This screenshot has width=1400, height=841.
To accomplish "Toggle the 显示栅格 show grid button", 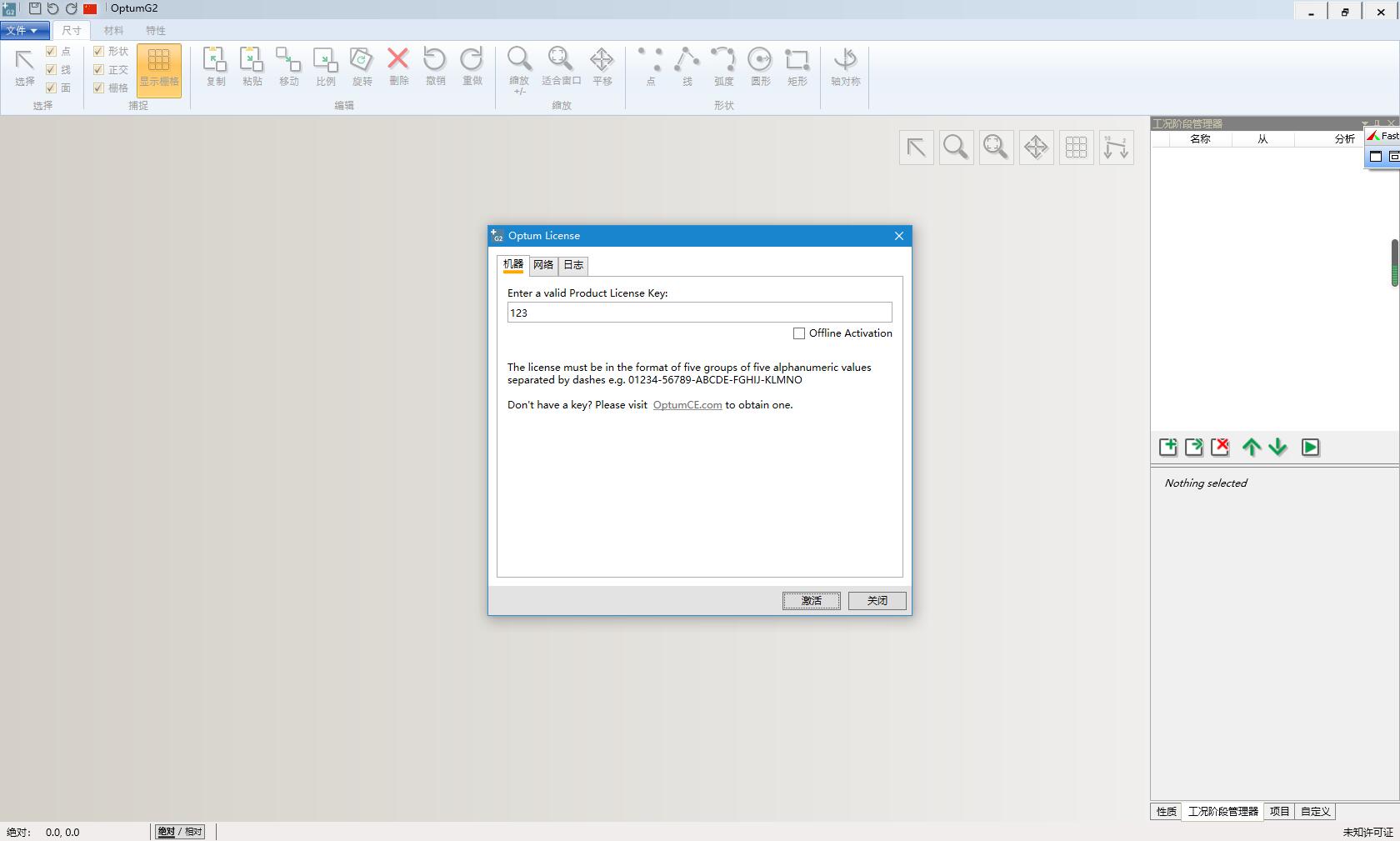I will [x=158, y=70].
